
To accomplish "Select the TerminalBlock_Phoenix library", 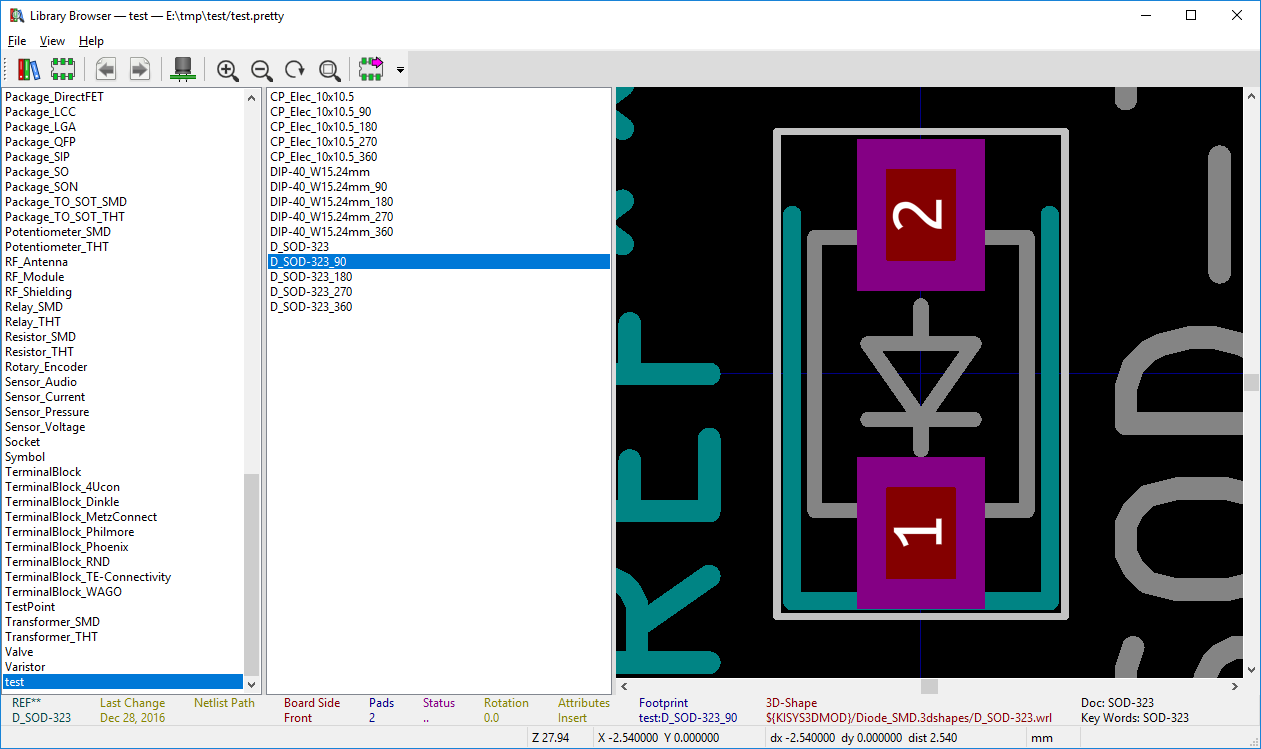I will 67,547.
